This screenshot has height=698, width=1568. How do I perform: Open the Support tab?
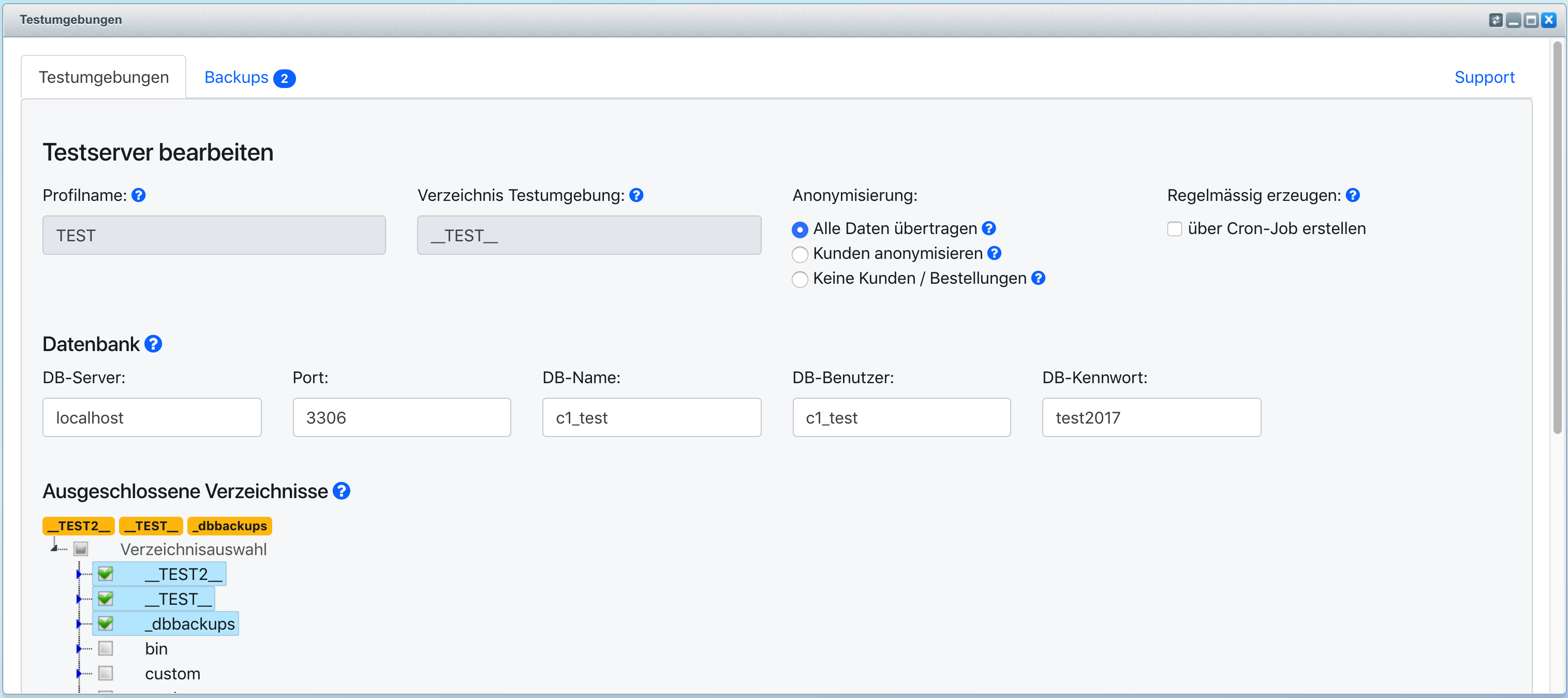[x=1485, y=77]
